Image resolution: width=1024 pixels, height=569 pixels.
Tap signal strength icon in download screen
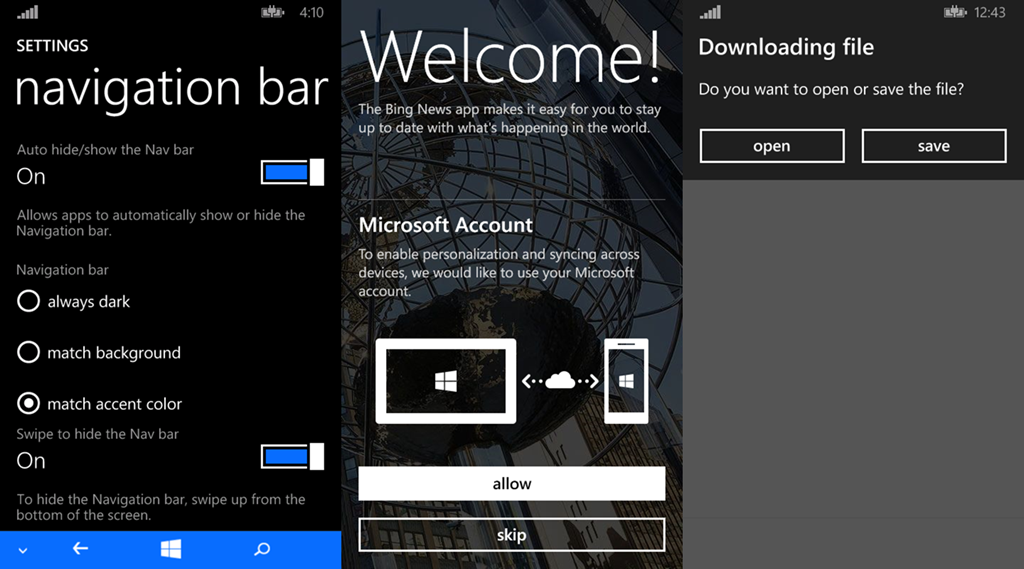point(710,12)
